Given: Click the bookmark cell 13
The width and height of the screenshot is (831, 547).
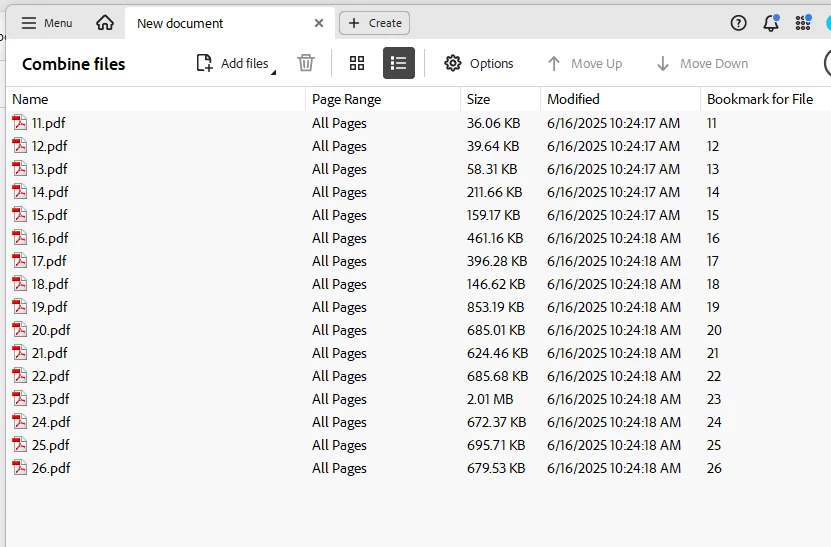Looking at the screenshot, I should coord(713,169).
